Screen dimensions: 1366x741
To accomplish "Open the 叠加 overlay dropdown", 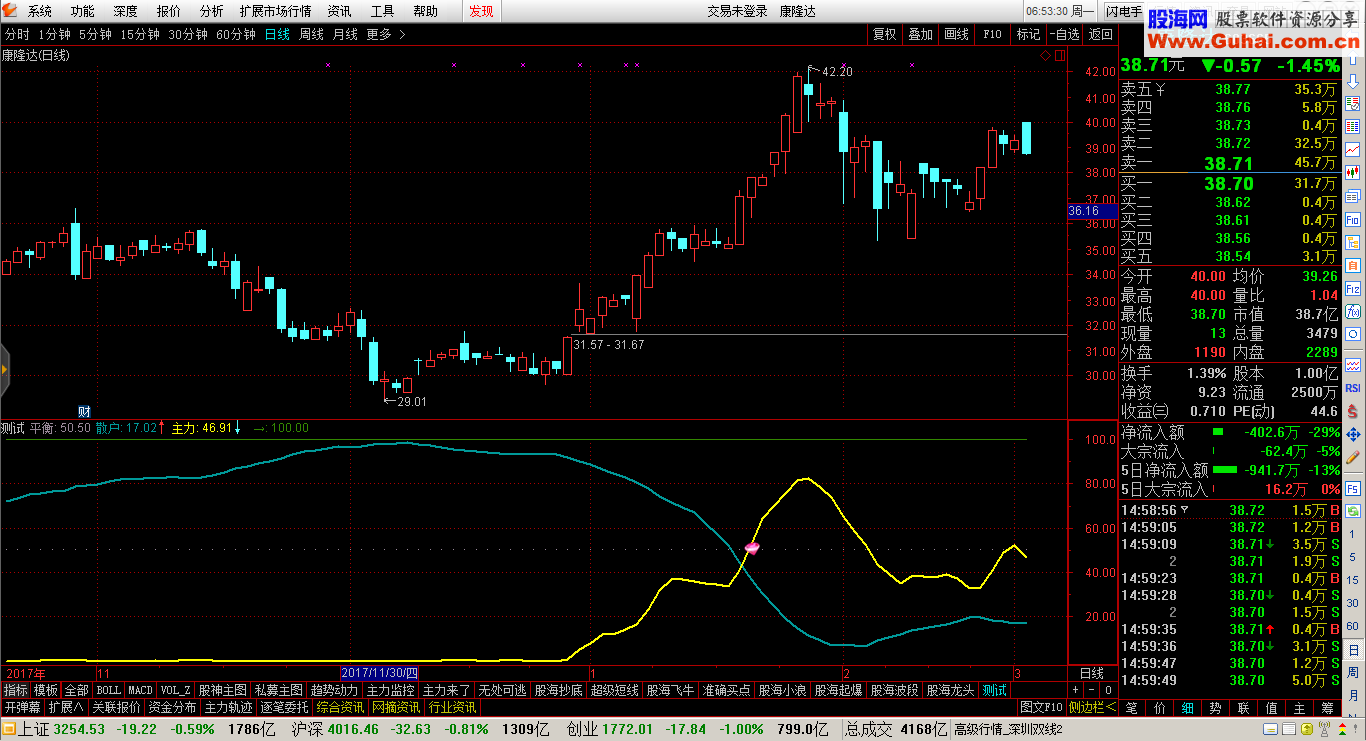I will coord(920,34).
